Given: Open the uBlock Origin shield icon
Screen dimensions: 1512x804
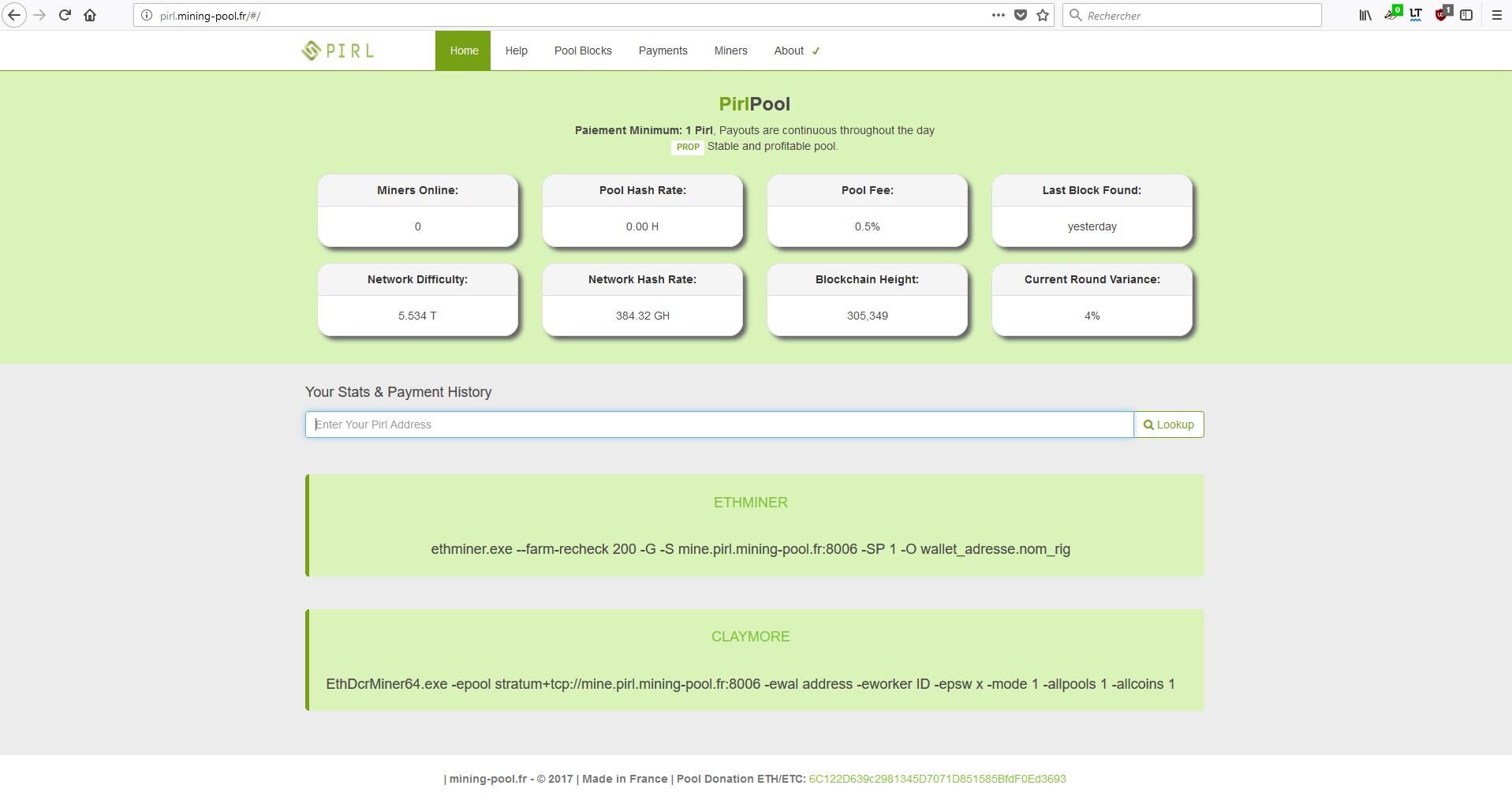Looking at the screenshot, I should 1443,15.
